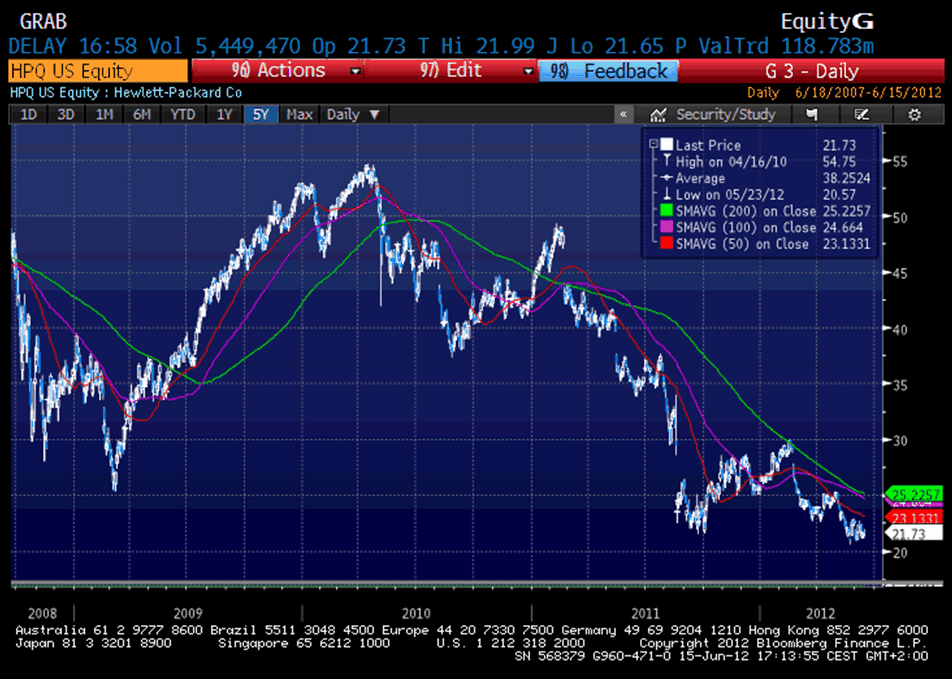
Task: Collapse the legend tree box icon
Action: (x=653, y=144)
